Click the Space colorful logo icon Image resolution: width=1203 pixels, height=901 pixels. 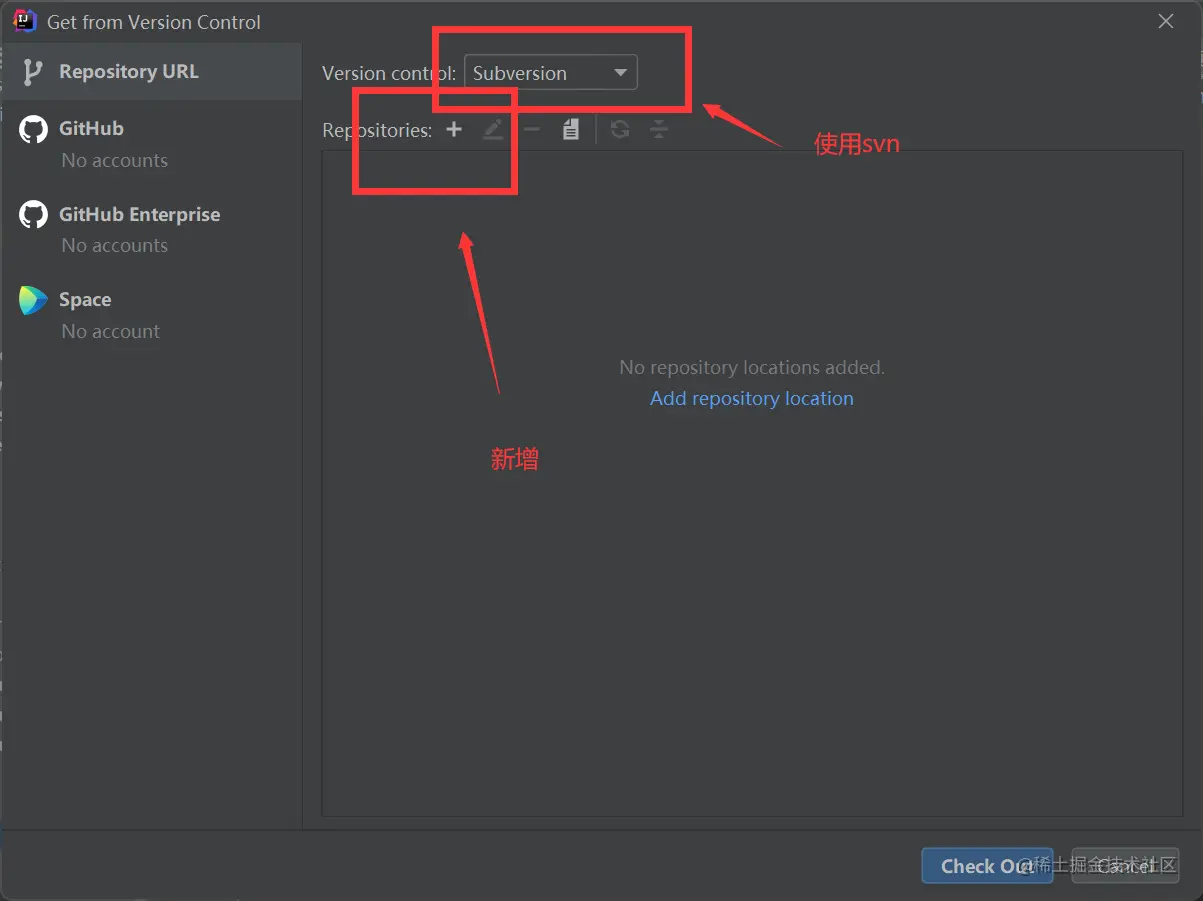pos(33,300)
